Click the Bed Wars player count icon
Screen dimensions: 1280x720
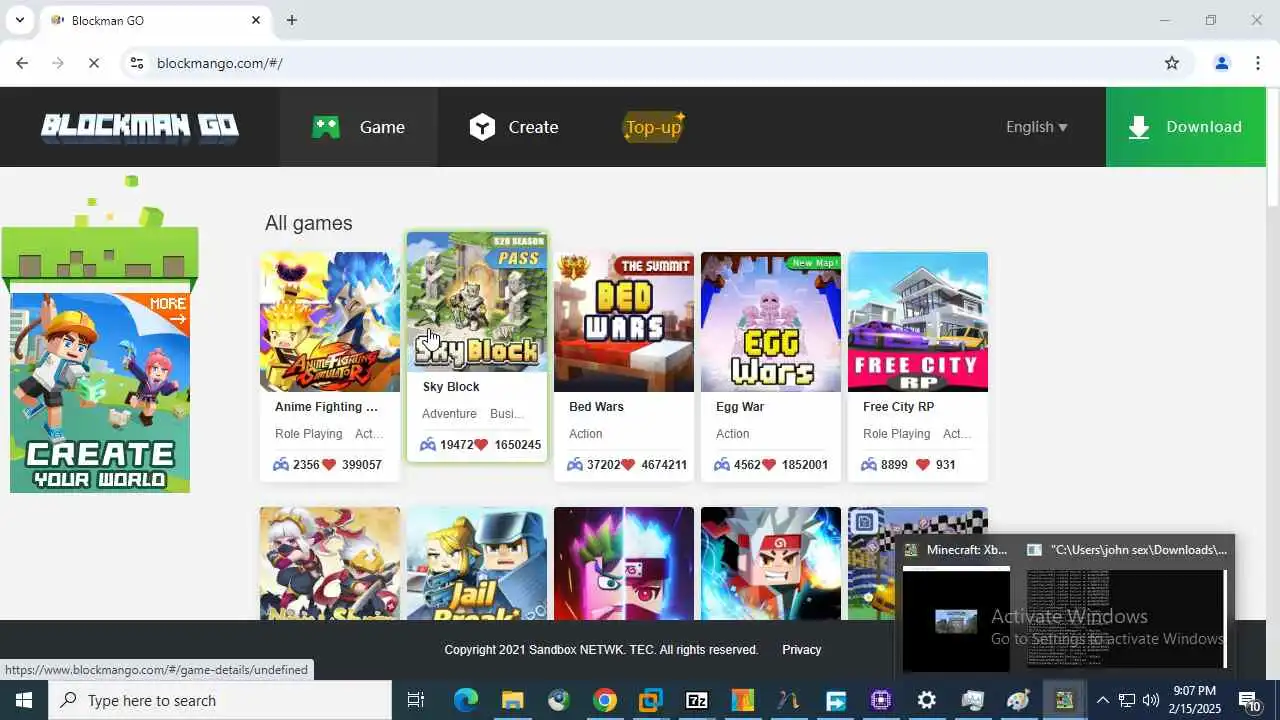coord(575,465)
